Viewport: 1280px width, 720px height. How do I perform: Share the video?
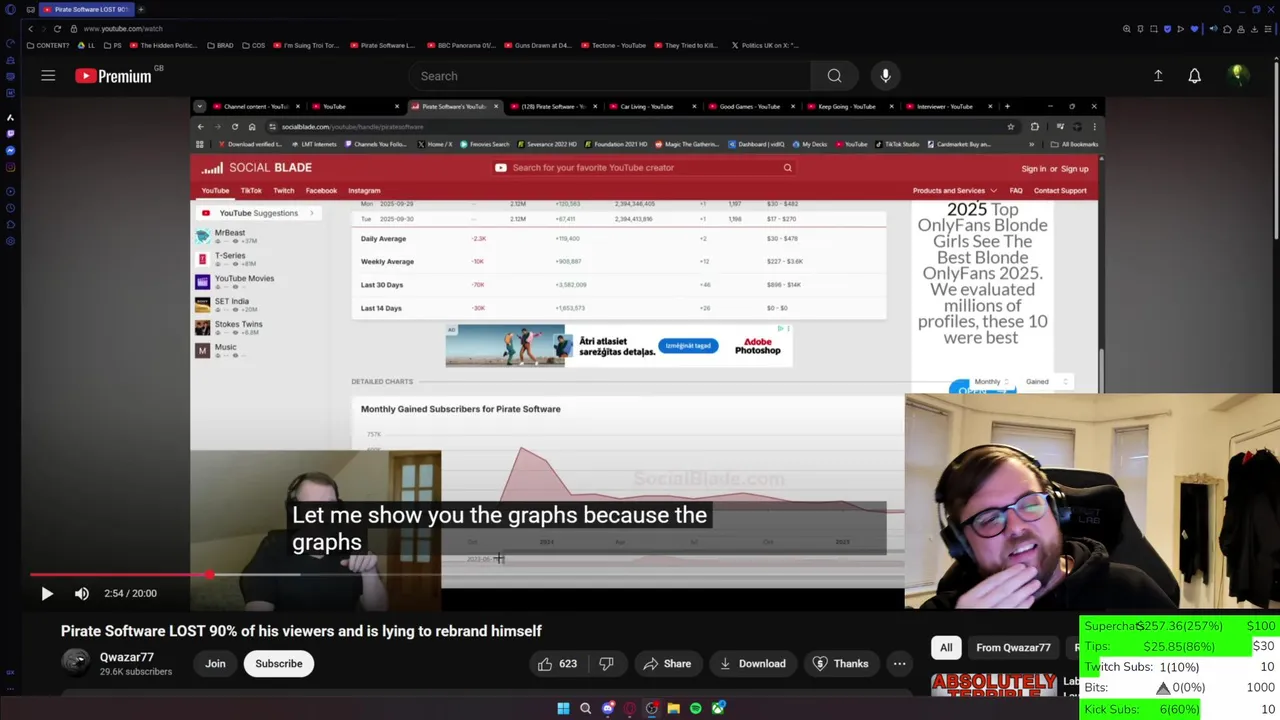667,664
